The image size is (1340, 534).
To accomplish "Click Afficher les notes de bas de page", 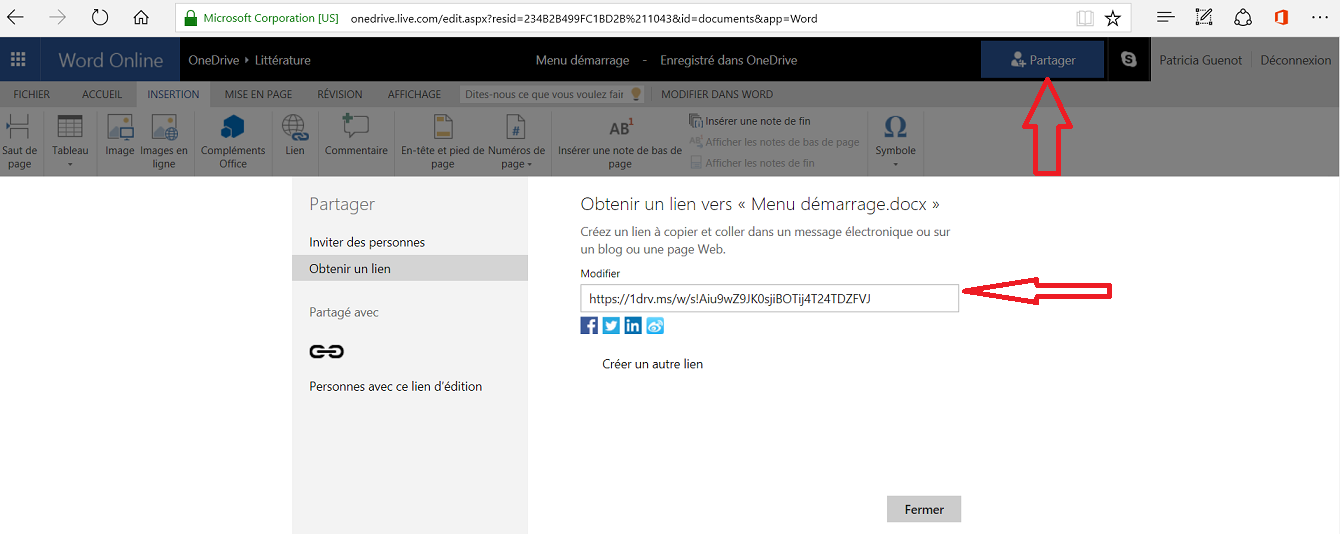I will tap(775, 142).
